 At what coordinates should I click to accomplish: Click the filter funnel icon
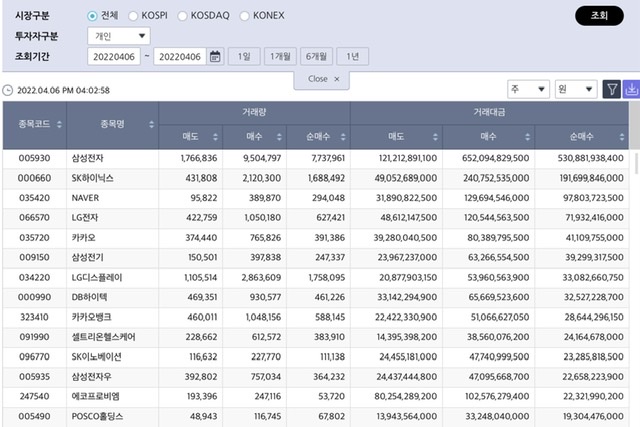click(x=611, y=90)
